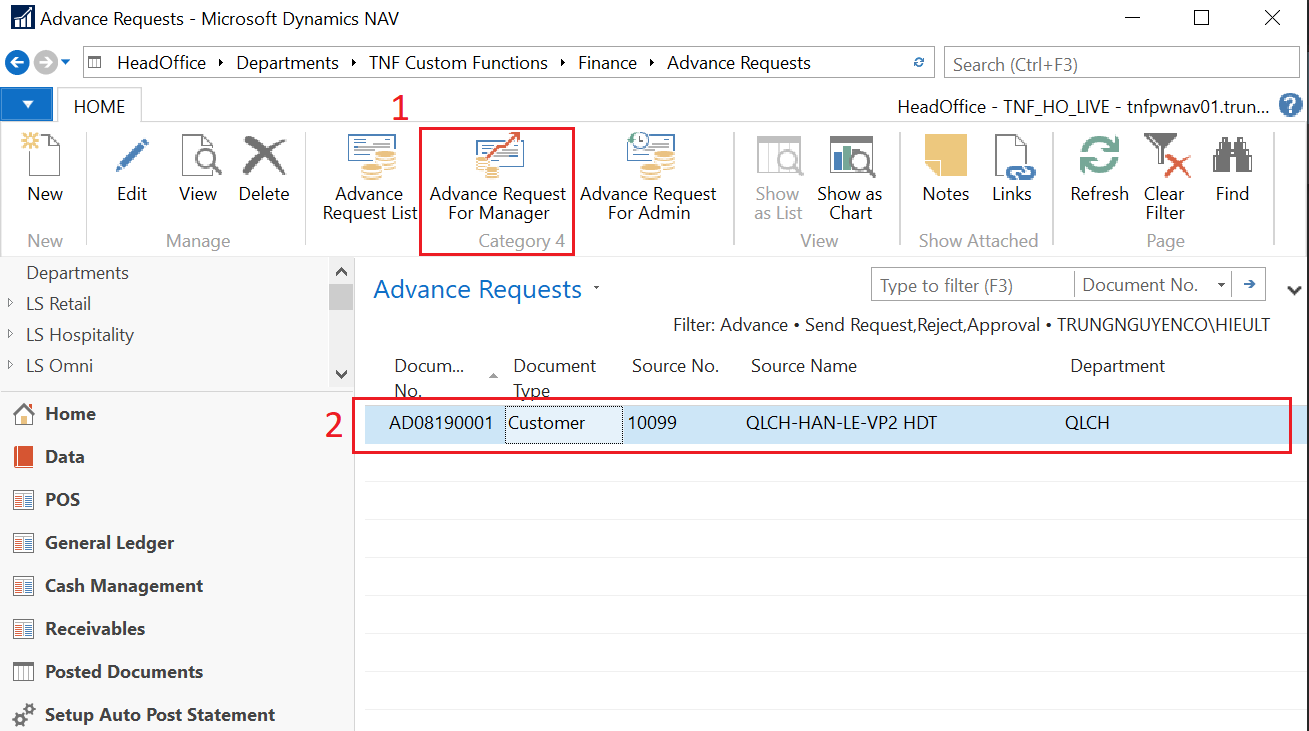Image resolution: width=1309 pixels, height=731 pixels.
Task: Click Advance Requests breadcrumb
Action: tap(739, 63)
